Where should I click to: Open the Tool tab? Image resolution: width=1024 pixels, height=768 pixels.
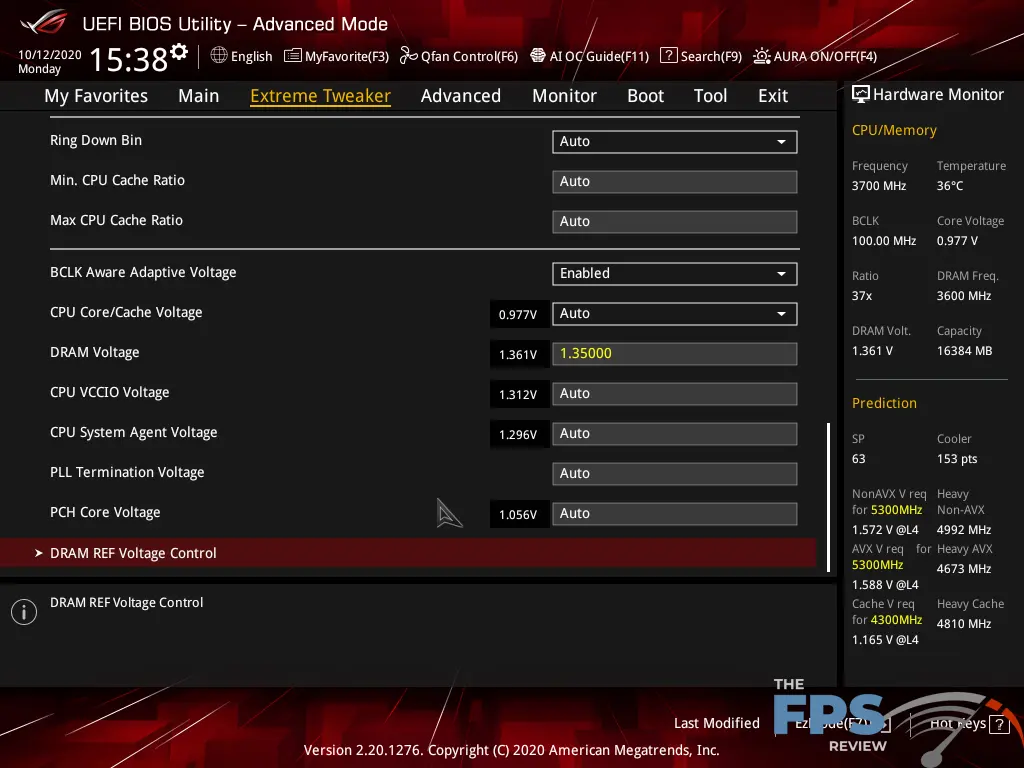(x=711, y=96)
